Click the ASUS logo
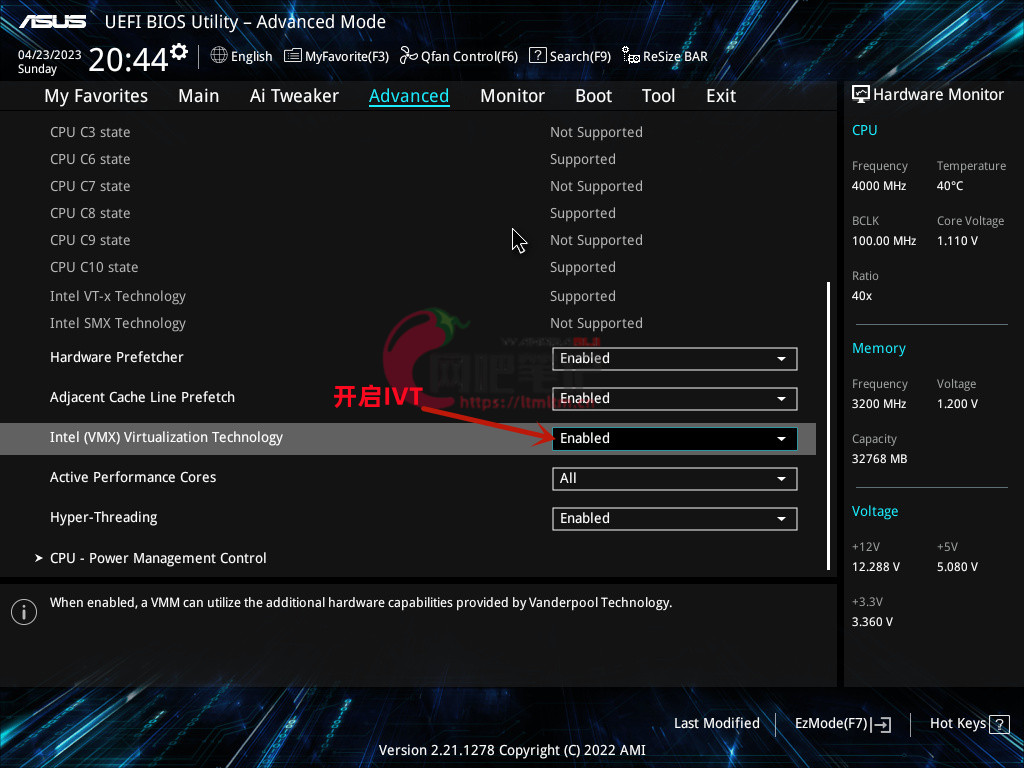 52,22
